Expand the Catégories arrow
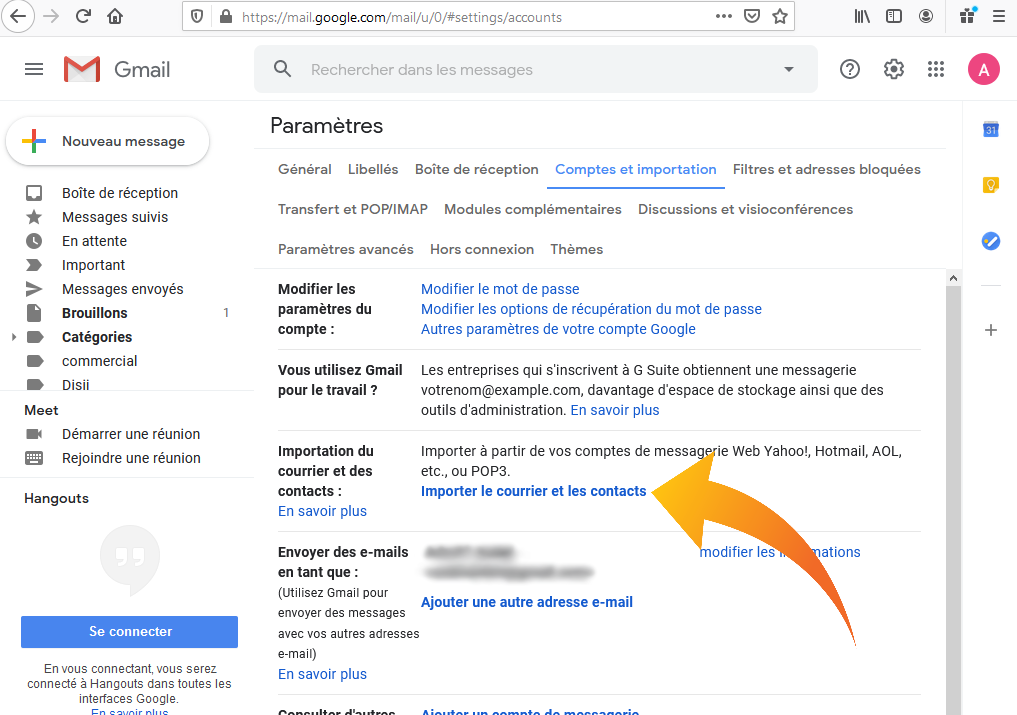This screenshot has height=715, width=1017. click(14, 337)
